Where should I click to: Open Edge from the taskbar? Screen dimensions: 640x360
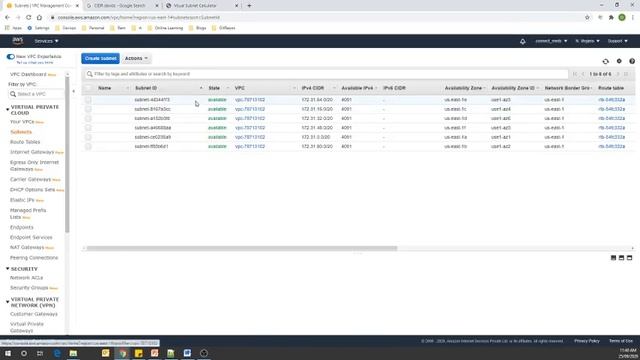(57, 353)
